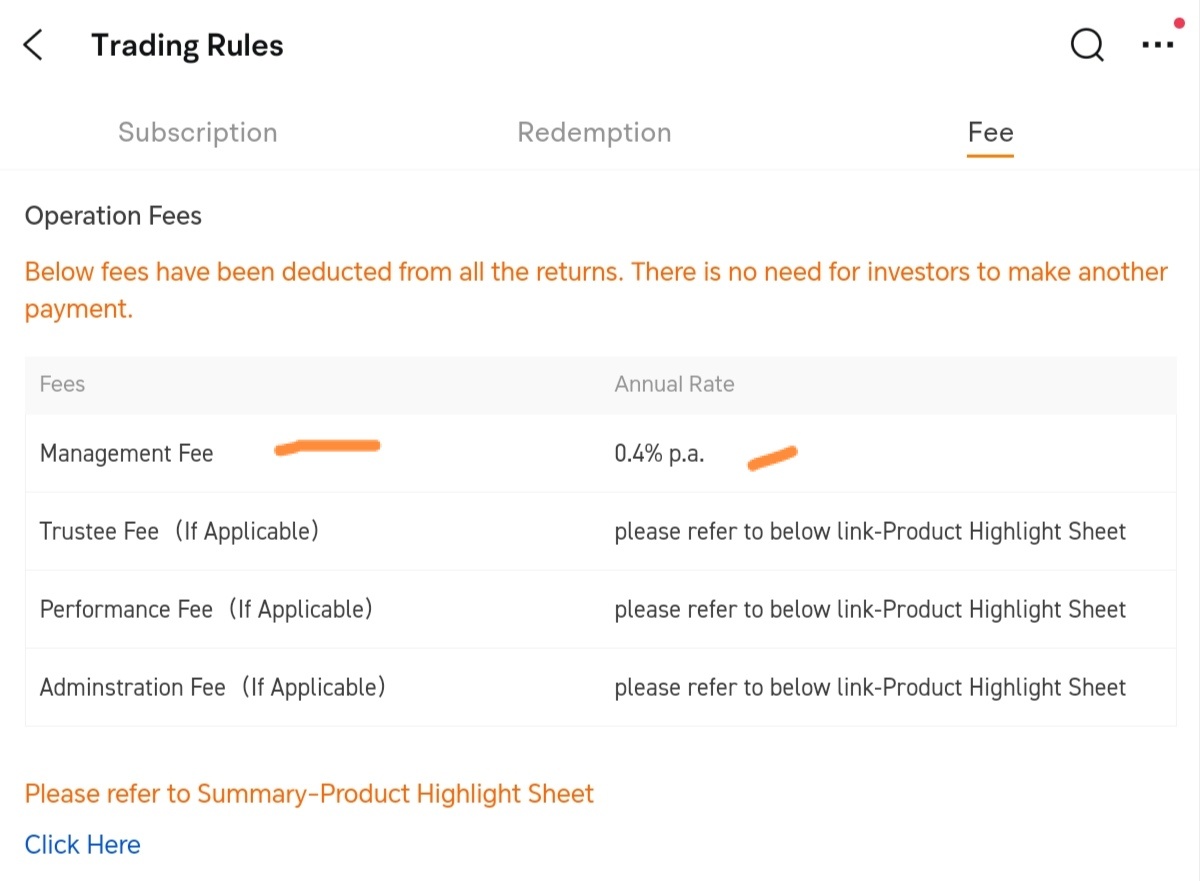Tap the Trading Rules page title

click(x=187, y=45)
